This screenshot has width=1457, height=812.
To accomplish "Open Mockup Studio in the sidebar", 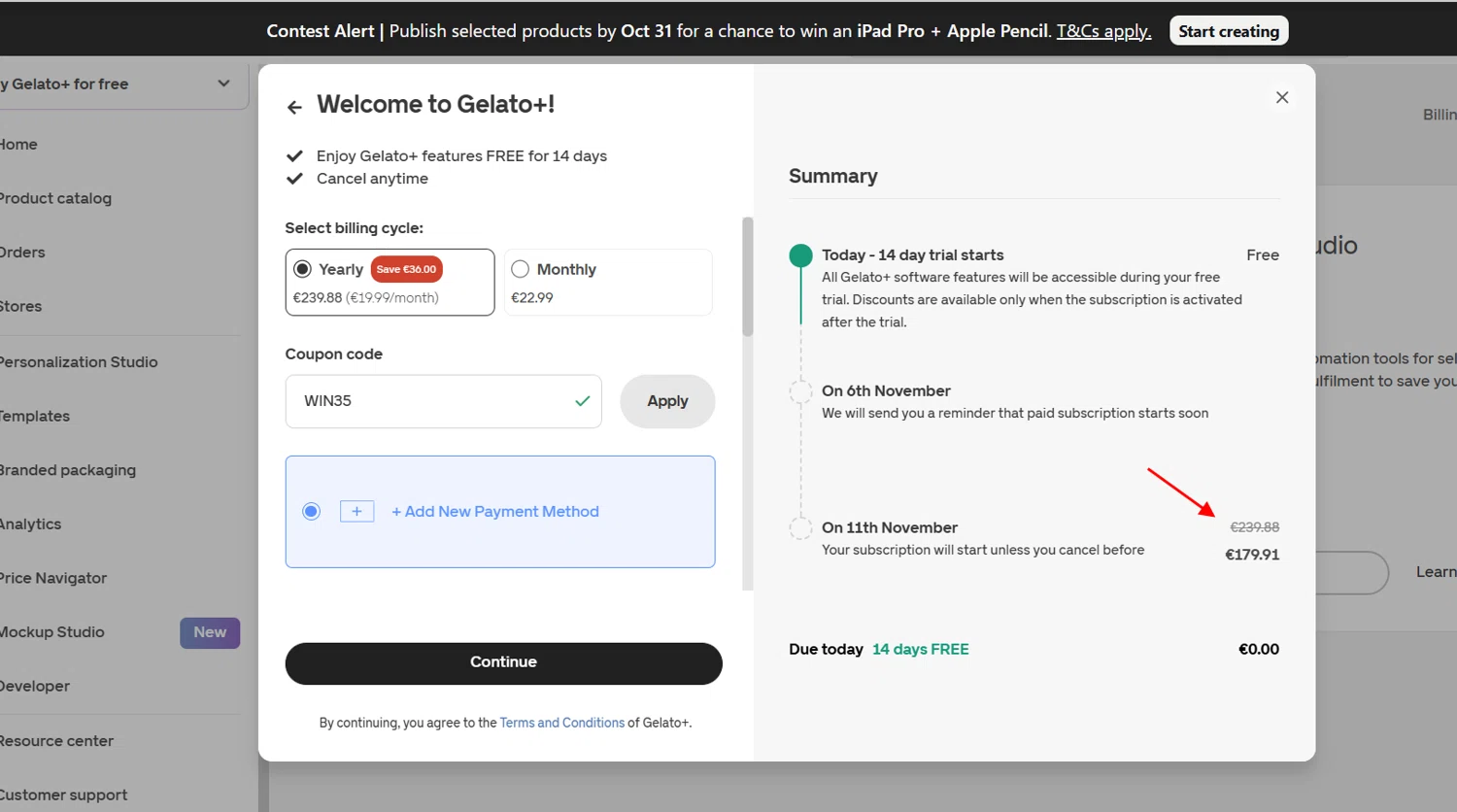I will coord(51,632).
